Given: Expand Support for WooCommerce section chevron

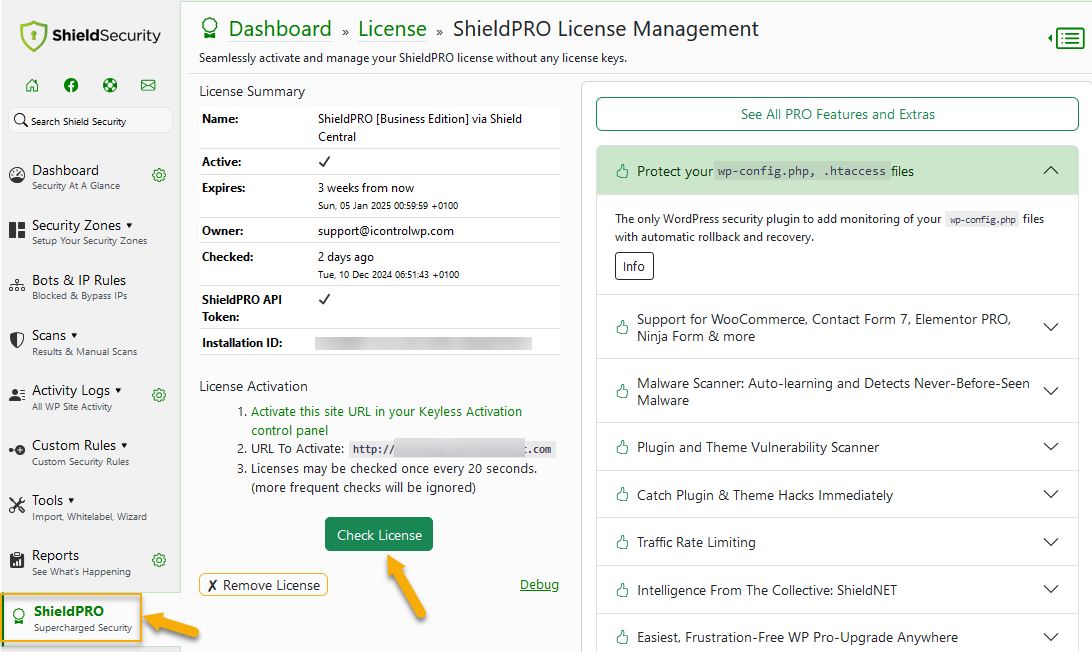Looking at the screenshot, I should pos(1051,327).
